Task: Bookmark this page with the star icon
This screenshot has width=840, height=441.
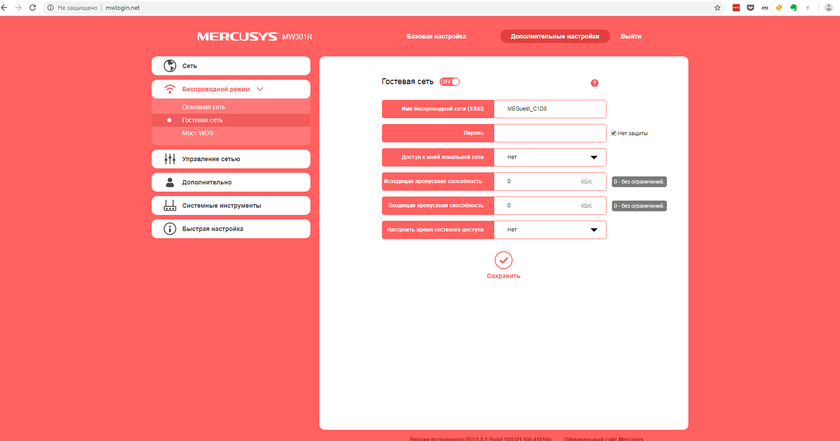Action: 717,7
